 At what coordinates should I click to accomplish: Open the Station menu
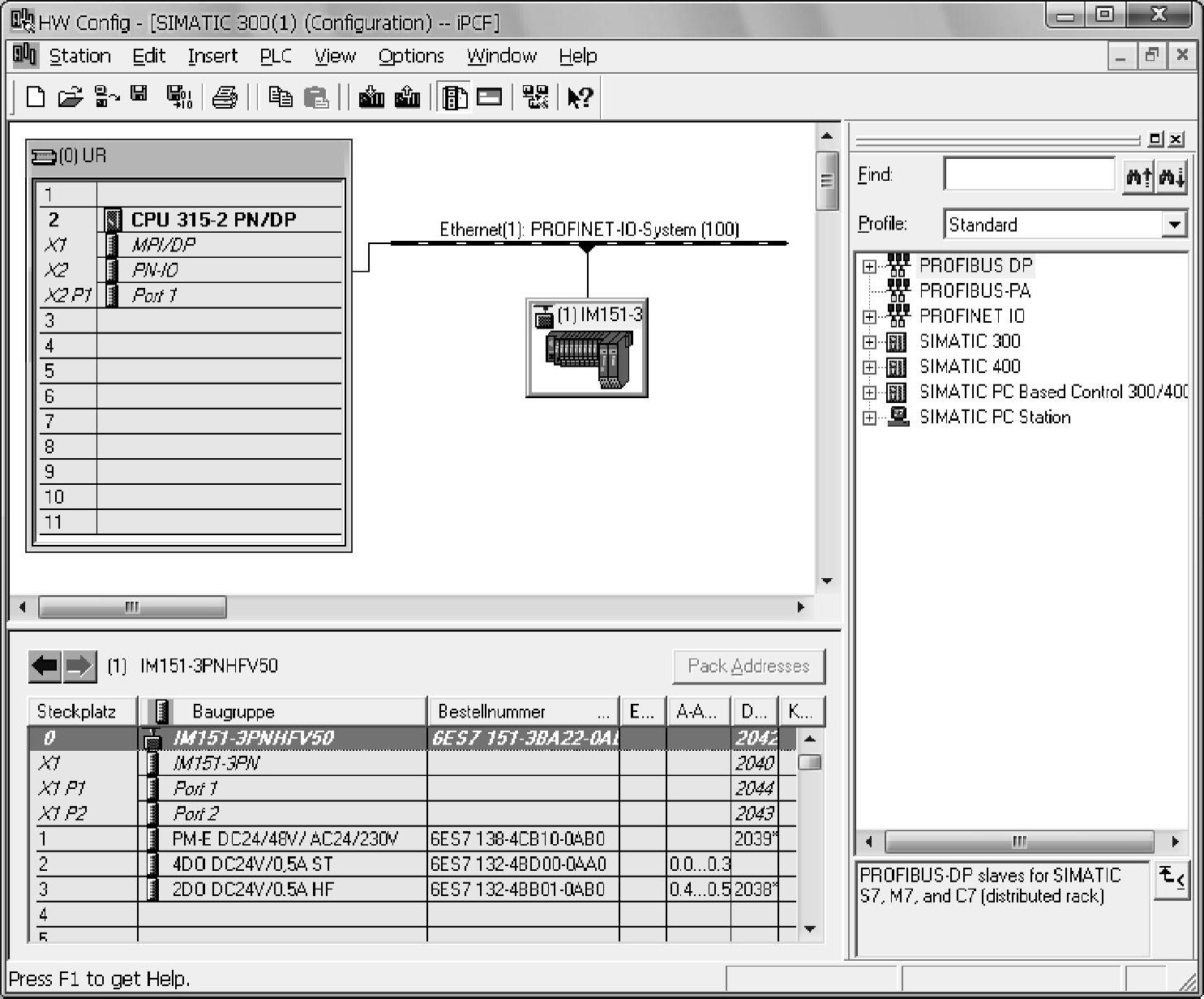(79, 56)
